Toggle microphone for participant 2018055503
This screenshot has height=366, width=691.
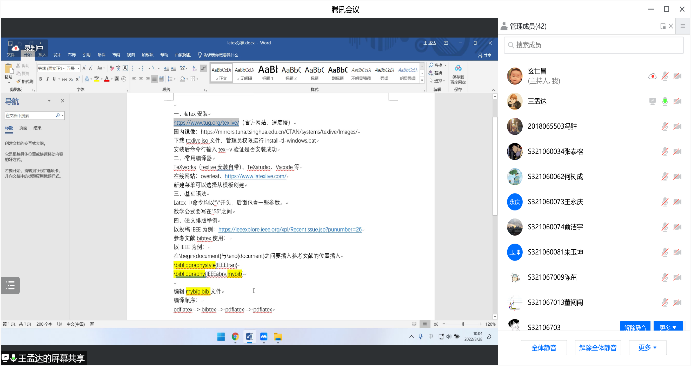(665, 126)
